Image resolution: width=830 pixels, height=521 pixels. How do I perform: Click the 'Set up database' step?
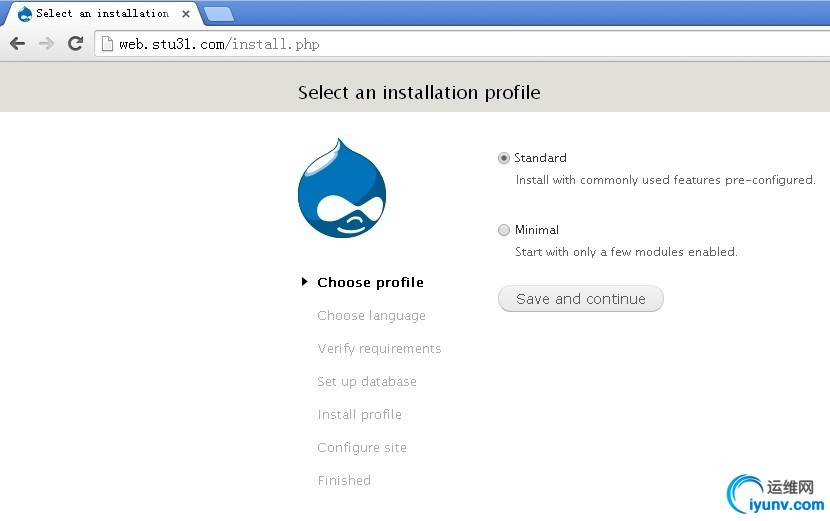pyautogui.click(x=367, y=381)
